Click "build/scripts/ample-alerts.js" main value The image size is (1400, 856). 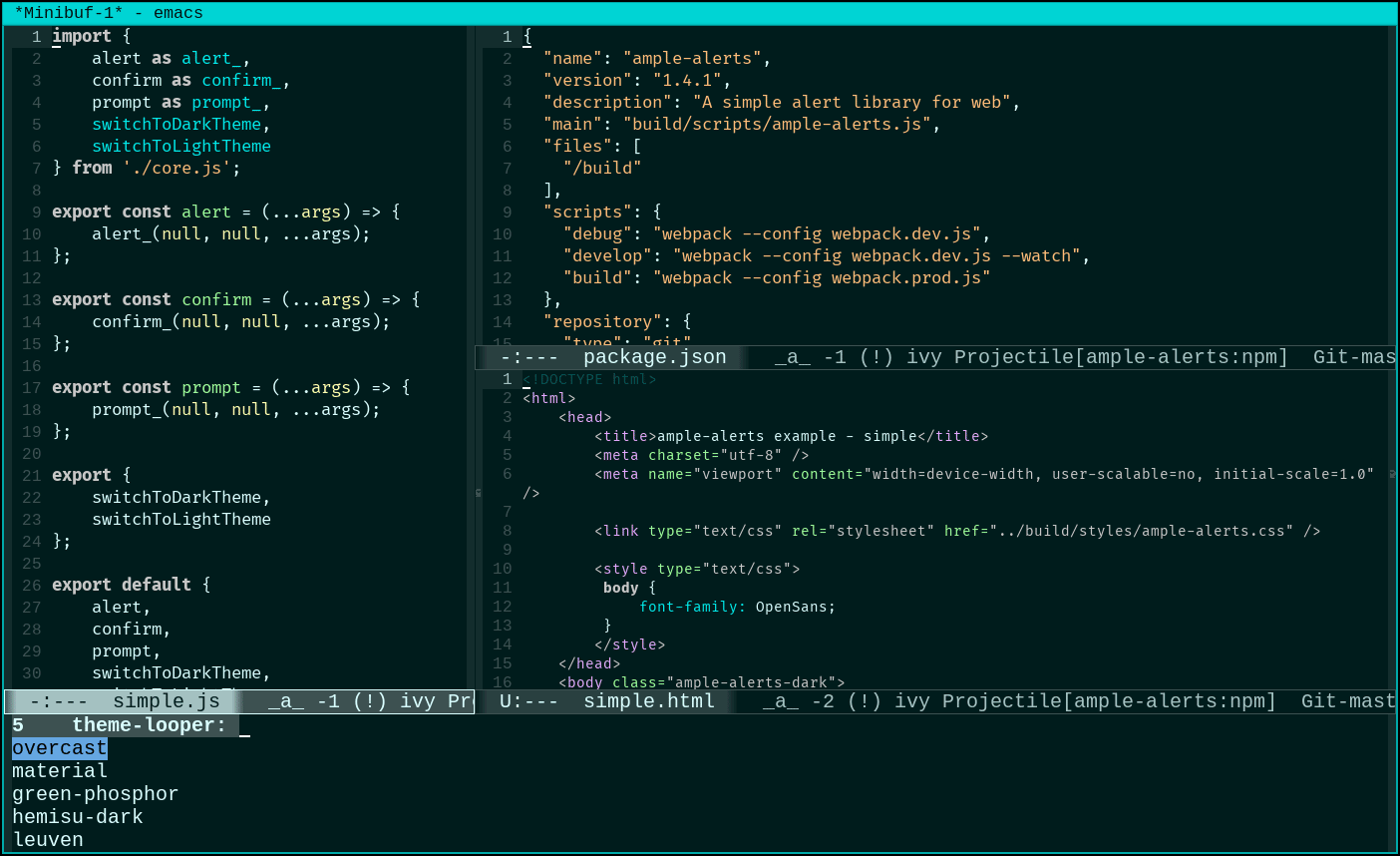[777, 124]
